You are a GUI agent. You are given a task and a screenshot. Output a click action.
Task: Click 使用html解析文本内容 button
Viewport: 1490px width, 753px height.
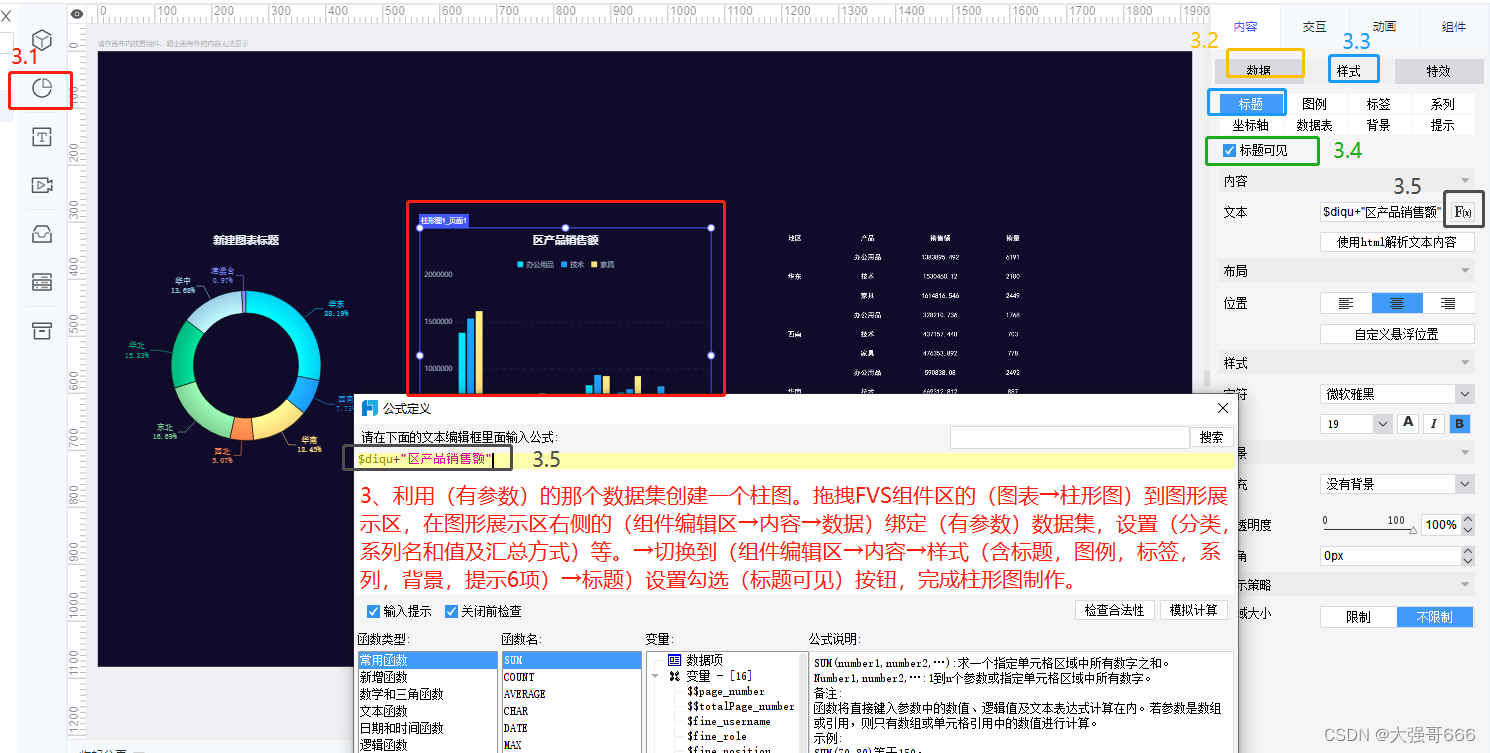[x=1397, y=242]
